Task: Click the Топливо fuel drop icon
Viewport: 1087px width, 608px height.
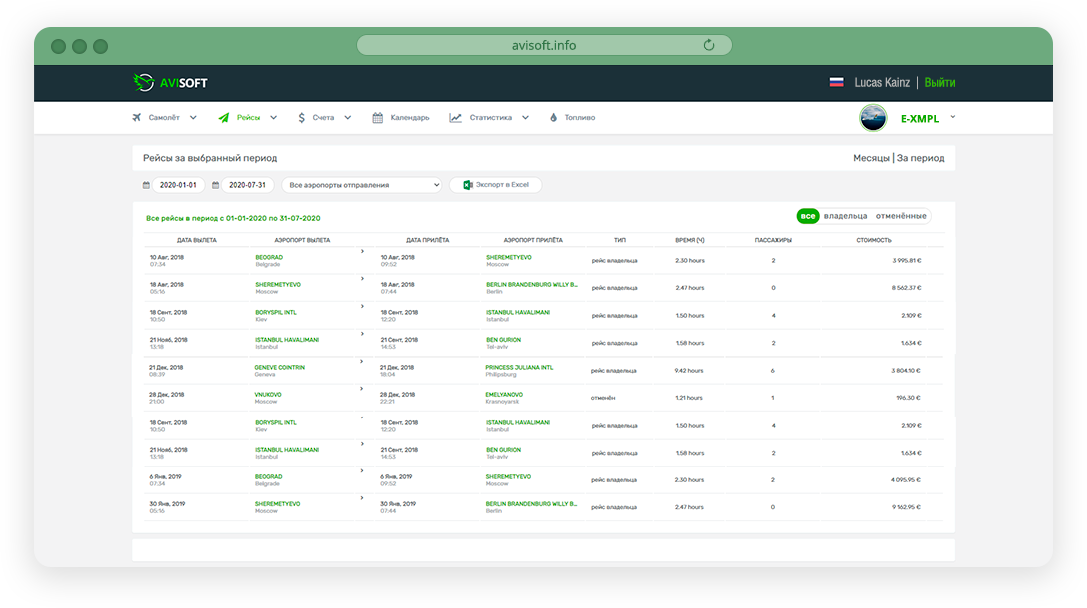Action: click(553, 118)
